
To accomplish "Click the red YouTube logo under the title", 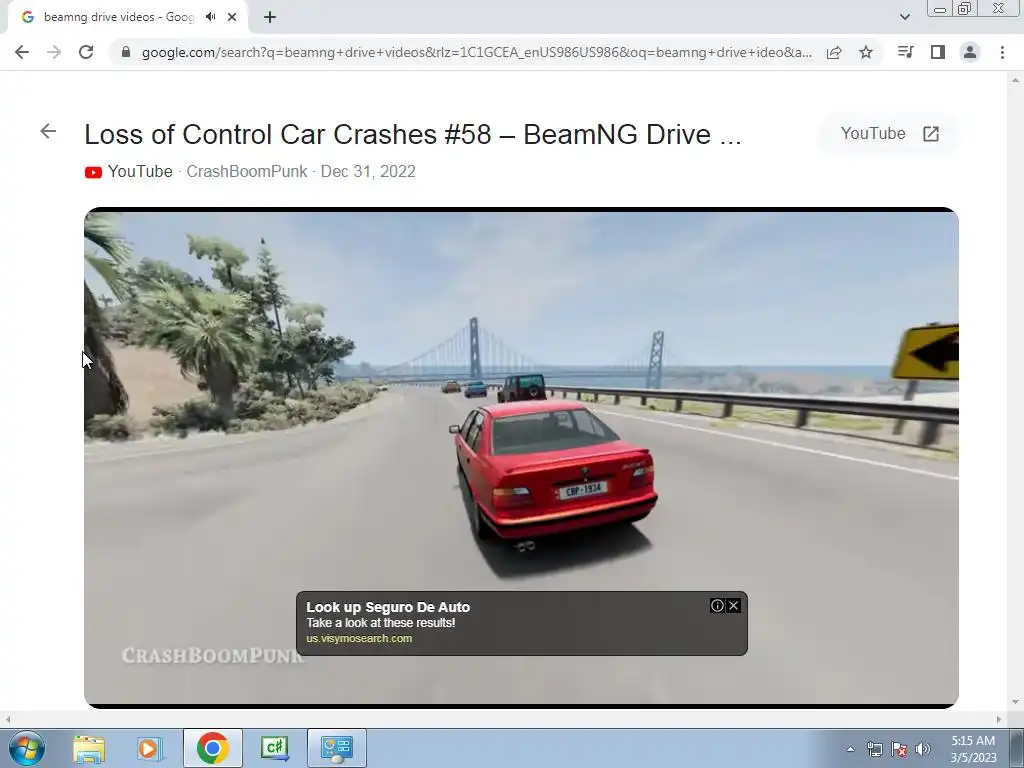I will pyautogui.click(x=93, y=172).
